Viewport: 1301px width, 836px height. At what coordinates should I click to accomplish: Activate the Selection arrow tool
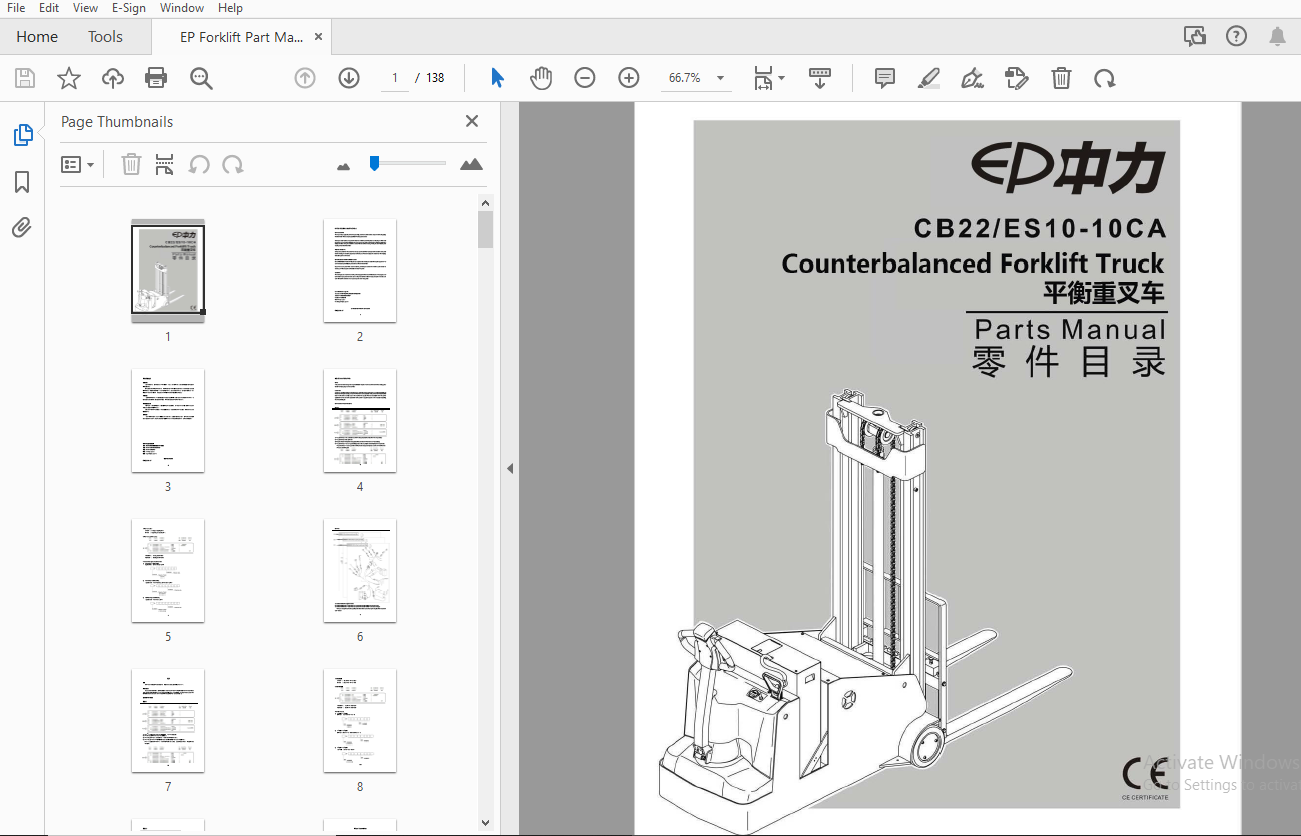pos(497,78)
